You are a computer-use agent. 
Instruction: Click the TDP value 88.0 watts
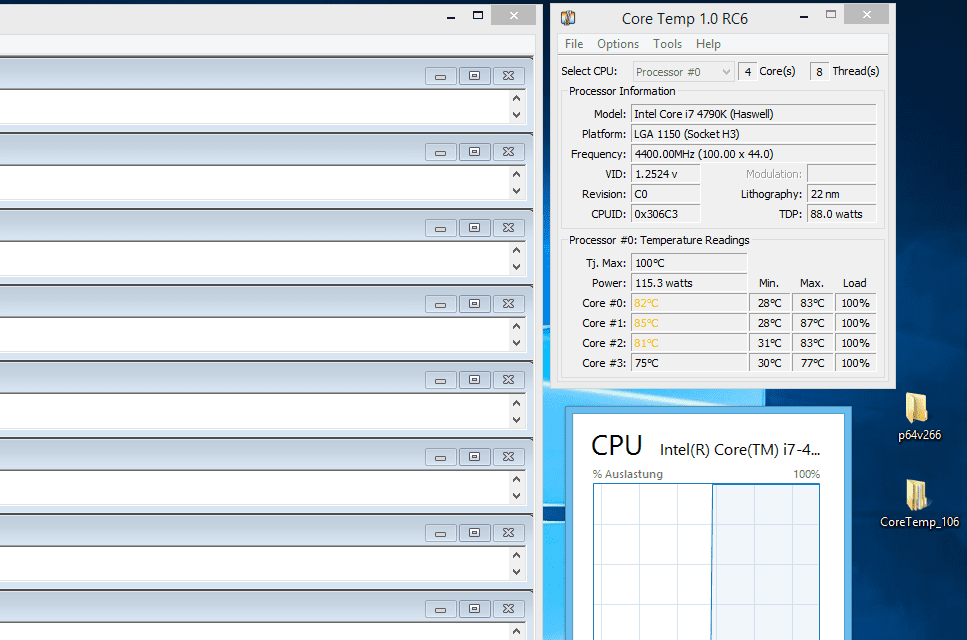pyautogui.click(x=841, y=214)
